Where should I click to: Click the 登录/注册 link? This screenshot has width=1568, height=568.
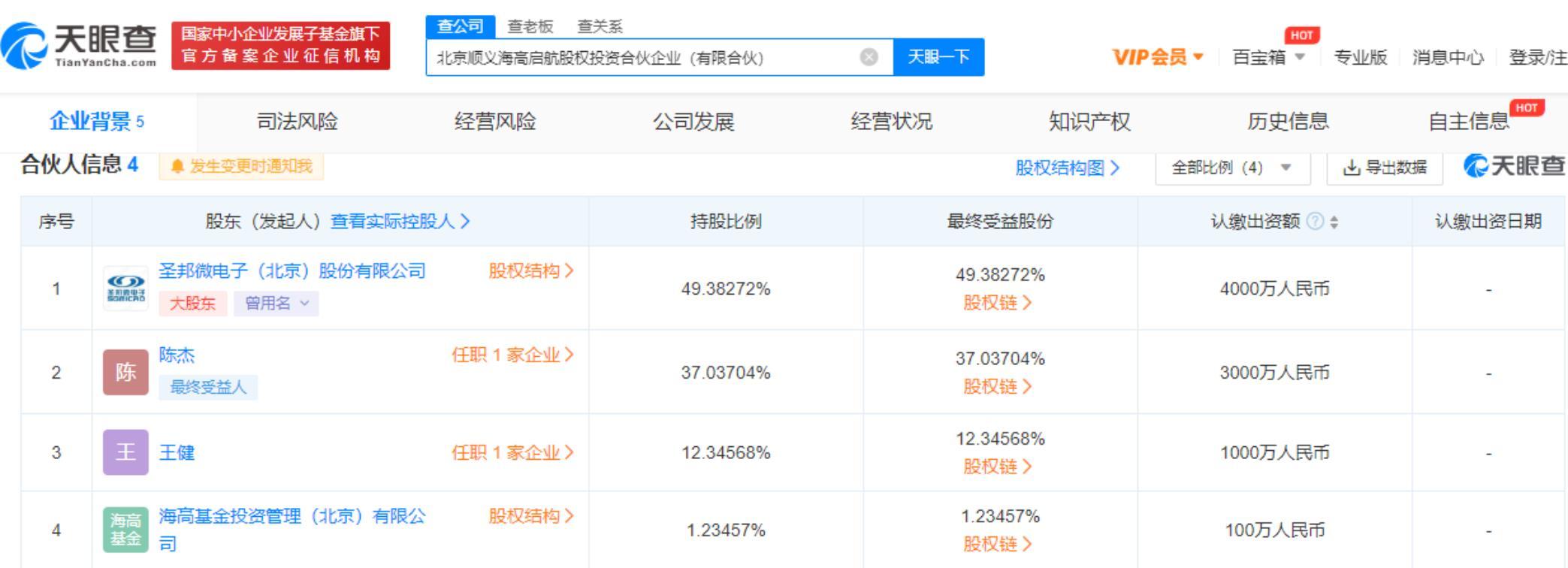(x=1538, y=57)
